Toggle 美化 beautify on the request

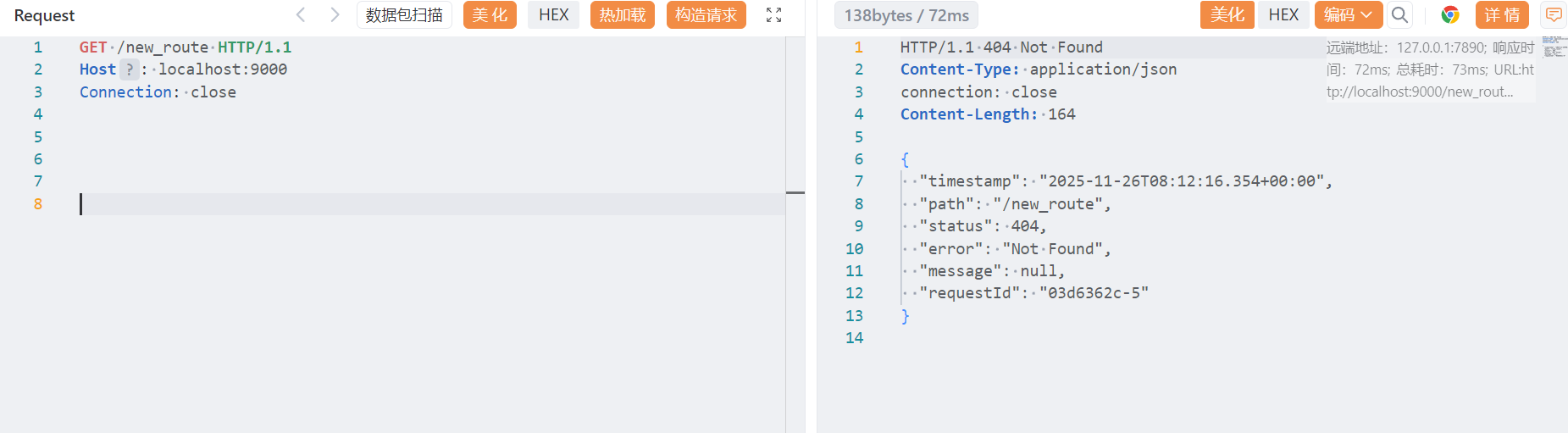coord(490,14)
